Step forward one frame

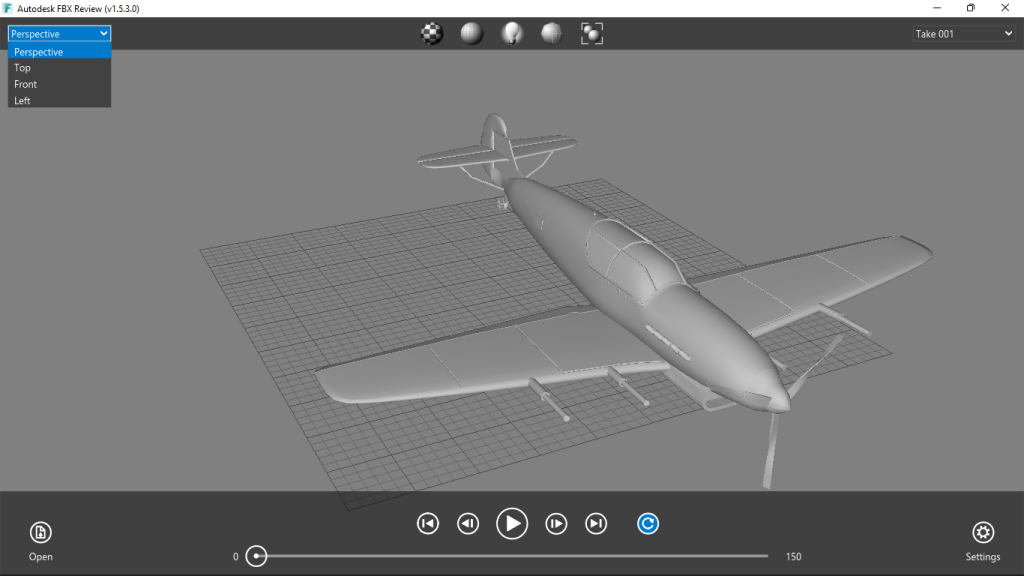point(555,523)
